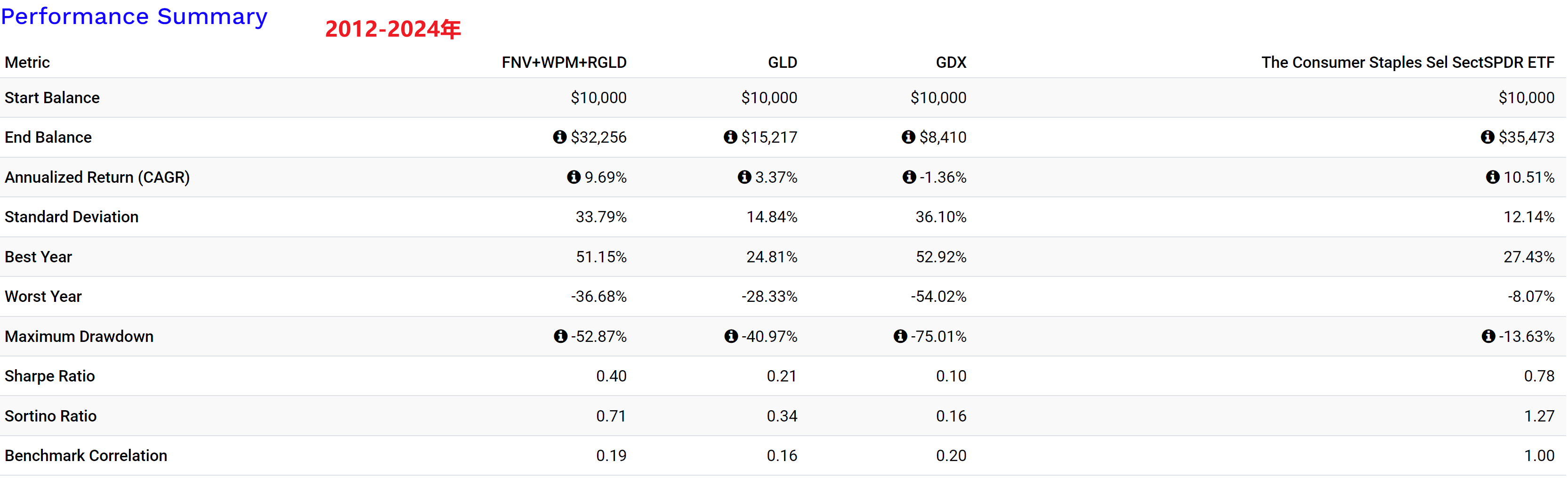Click info icon next to GDX -1.36% CAGR
Image resolution: width=1568 pixels, height=478 pixels.
coord(909,177)
